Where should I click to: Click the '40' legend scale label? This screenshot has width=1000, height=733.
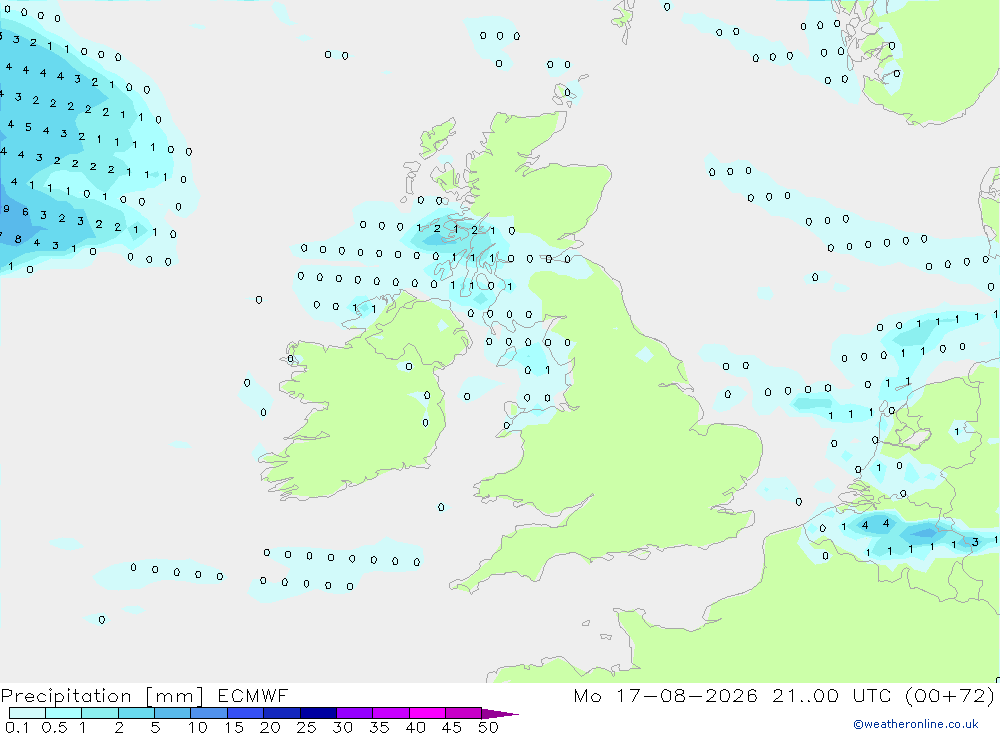pyautogui.click(x=416, y=727)
